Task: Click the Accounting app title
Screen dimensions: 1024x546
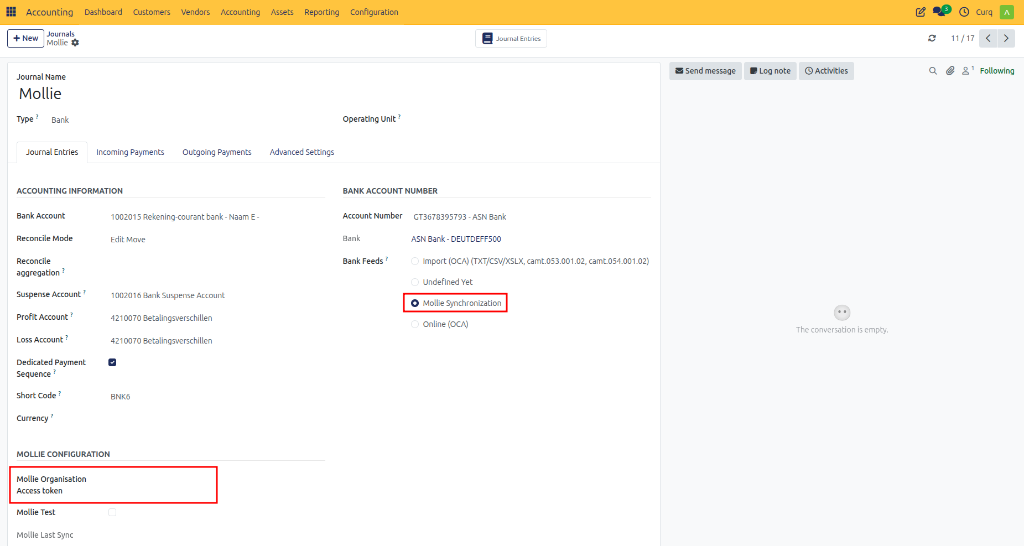Action: coord(50,12)
